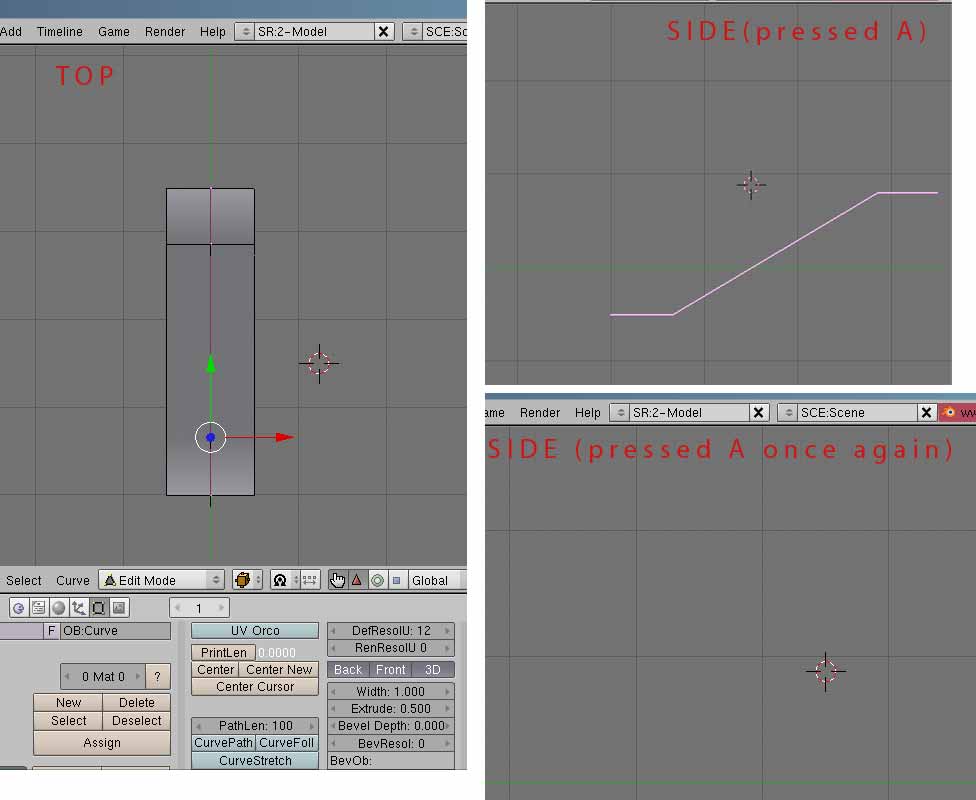The height and width of the screenshot is (800, 976).
Task: Open screen browse arrows before SR:2-Model in TOP window
Action: click(x=245, y=32)
